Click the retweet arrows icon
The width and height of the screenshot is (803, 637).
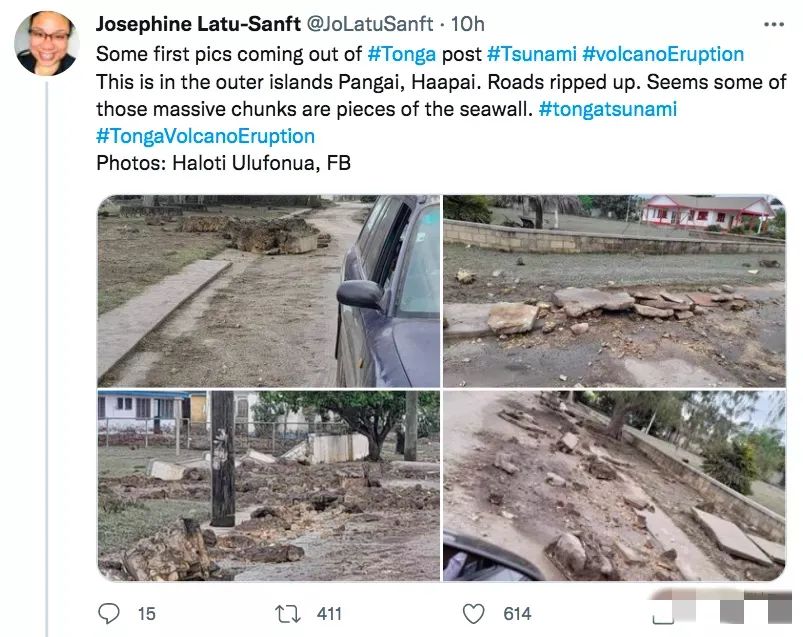[x=288, y=613]
